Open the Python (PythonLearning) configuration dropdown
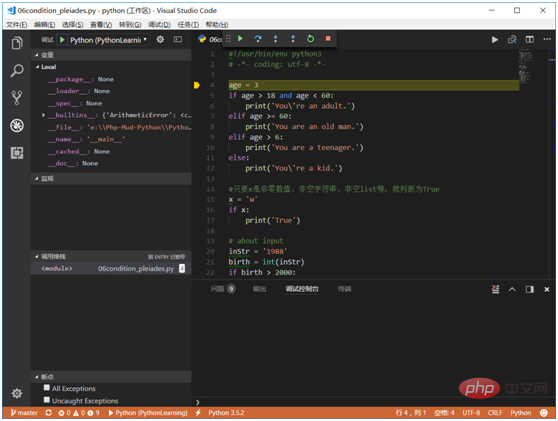The height and width of the screenshot is (421, 558). [109, 40]
